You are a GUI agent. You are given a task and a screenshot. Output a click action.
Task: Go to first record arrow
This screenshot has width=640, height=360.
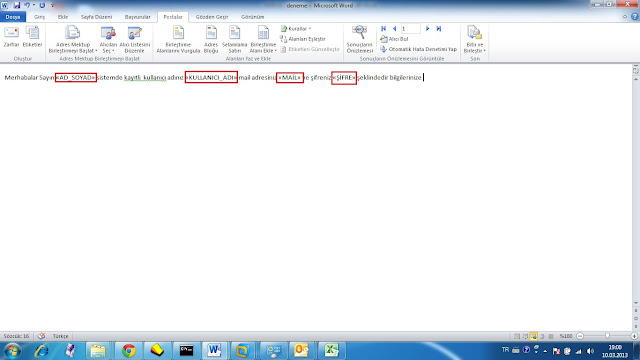tap(383, 29)
